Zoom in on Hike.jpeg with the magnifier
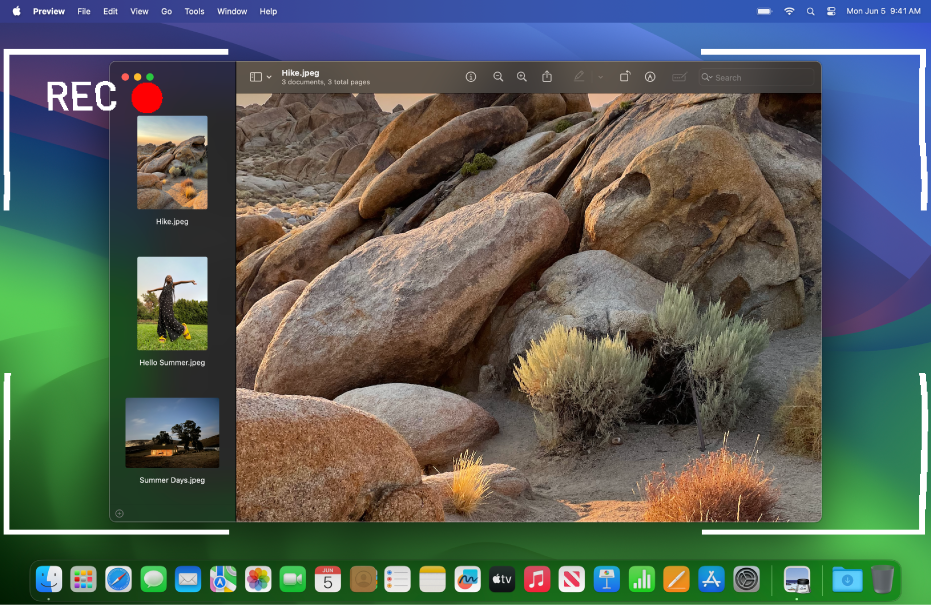The image size is (932, 606). coord(521,77)
